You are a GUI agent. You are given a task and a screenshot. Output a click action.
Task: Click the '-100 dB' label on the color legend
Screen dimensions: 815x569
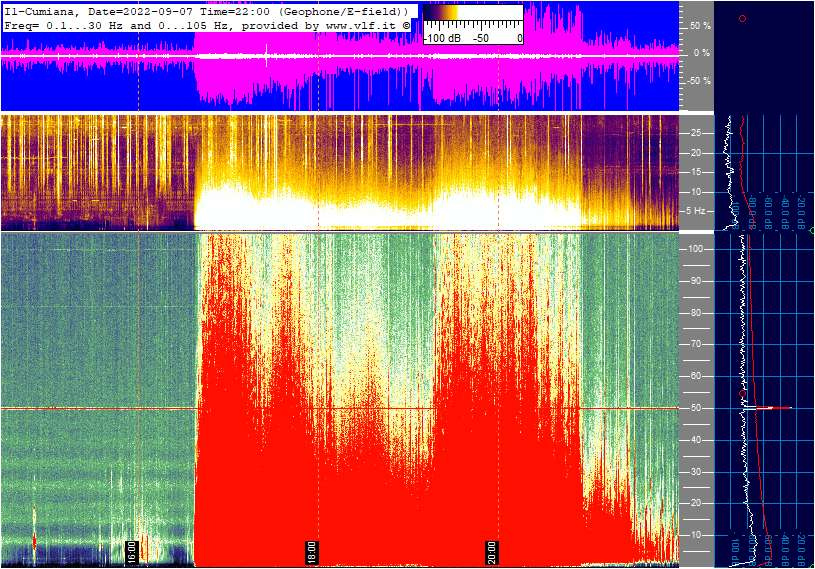[x=442, y=38]
